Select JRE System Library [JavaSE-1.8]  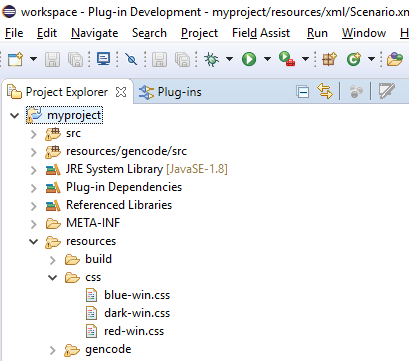[147, 169]
